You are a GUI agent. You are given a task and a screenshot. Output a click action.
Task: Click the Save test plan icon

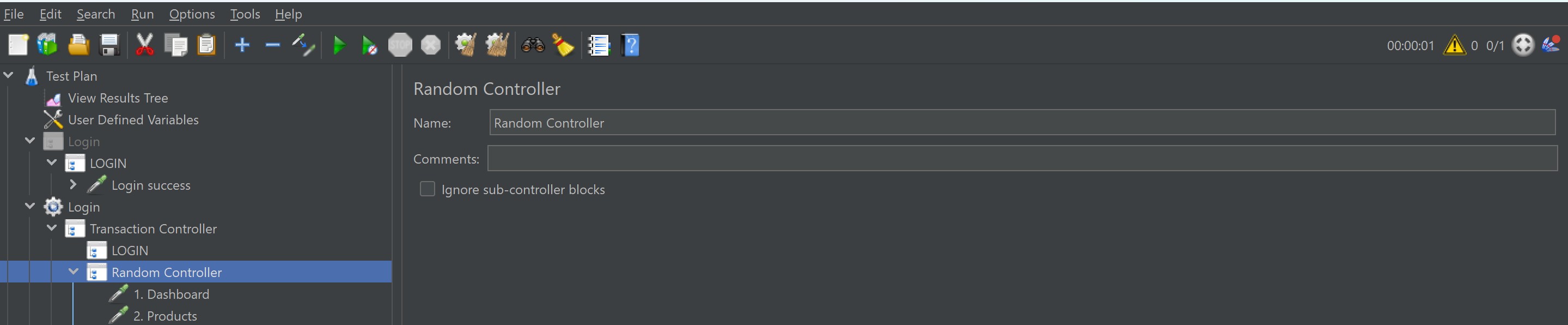pyautogui.click(x=109, y=45)
